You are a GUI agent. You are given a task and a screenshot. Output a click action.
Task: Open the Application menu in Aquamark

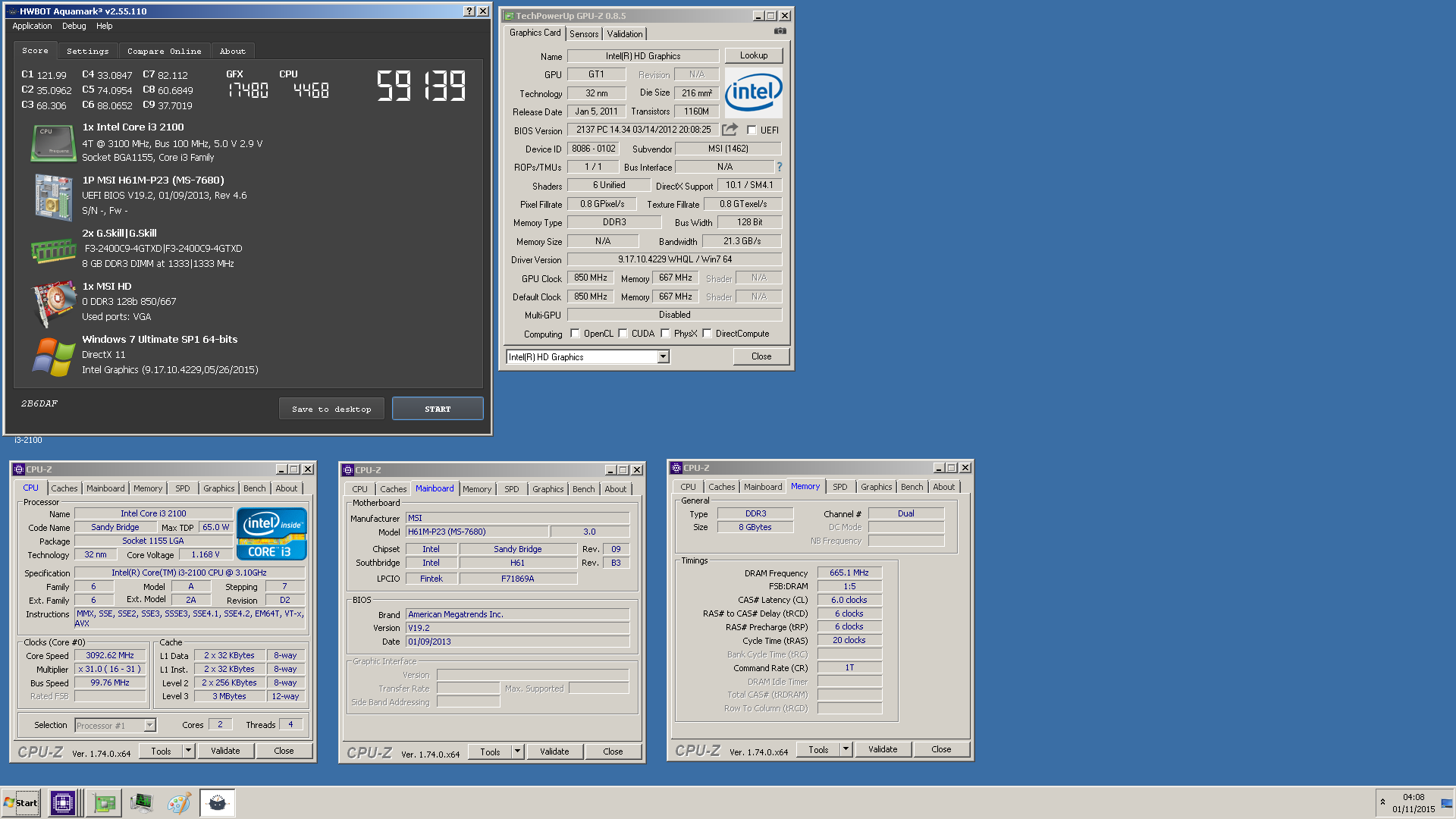[x=32, y=26]
